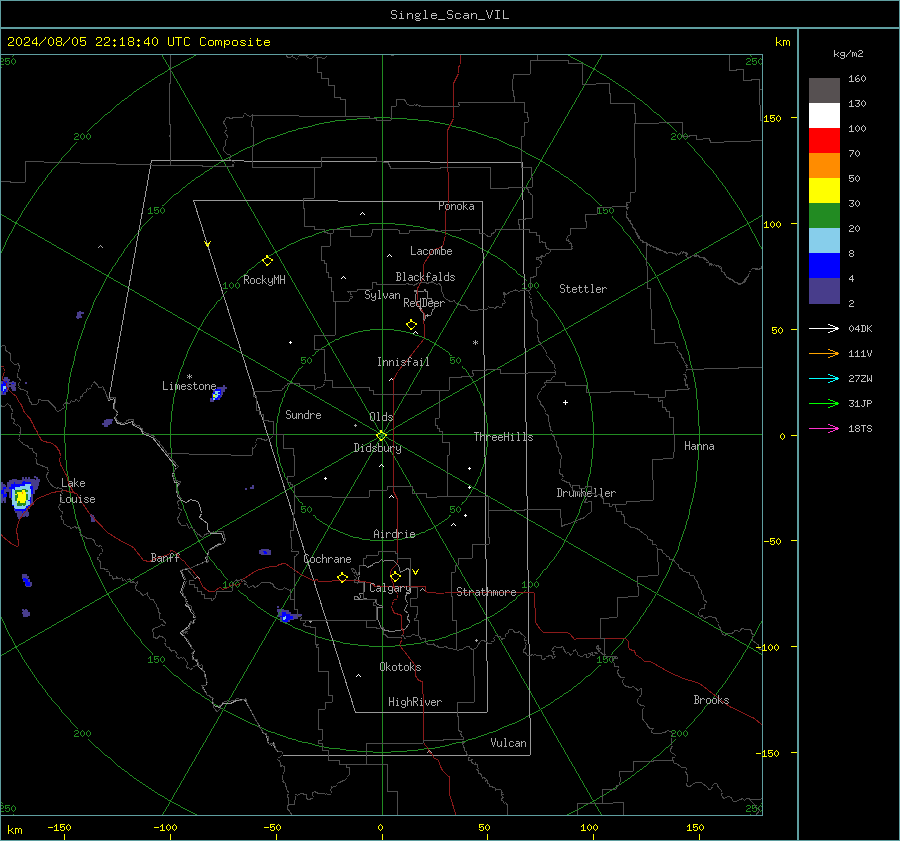Click the Olds town label

tap(381, 417)
